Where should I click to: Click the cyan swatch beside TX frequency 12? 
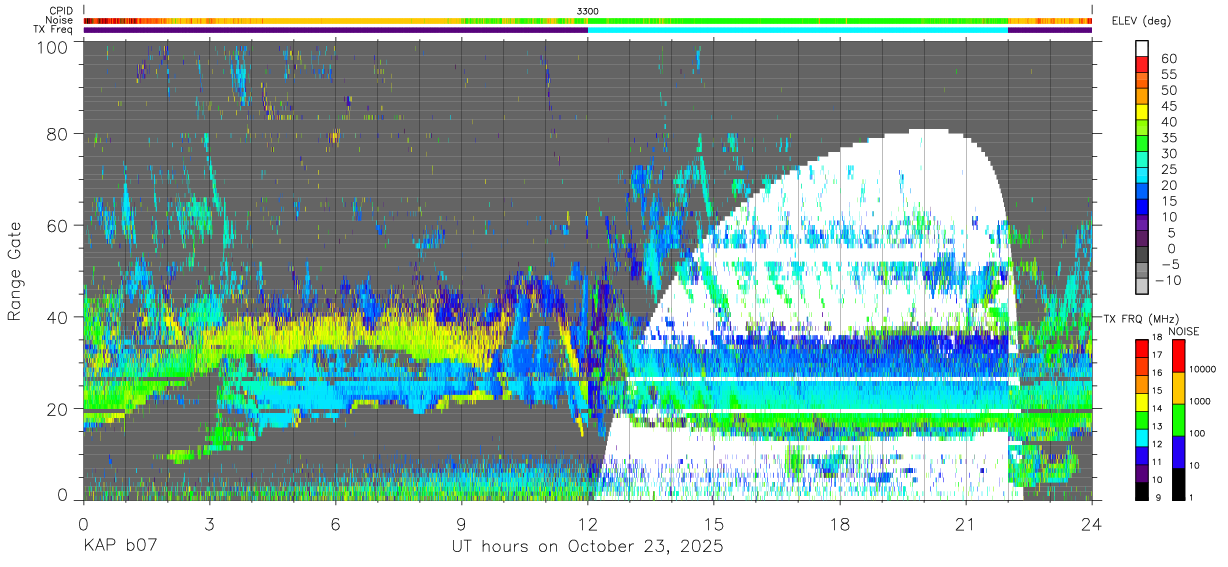click(x=1142, y=438)
